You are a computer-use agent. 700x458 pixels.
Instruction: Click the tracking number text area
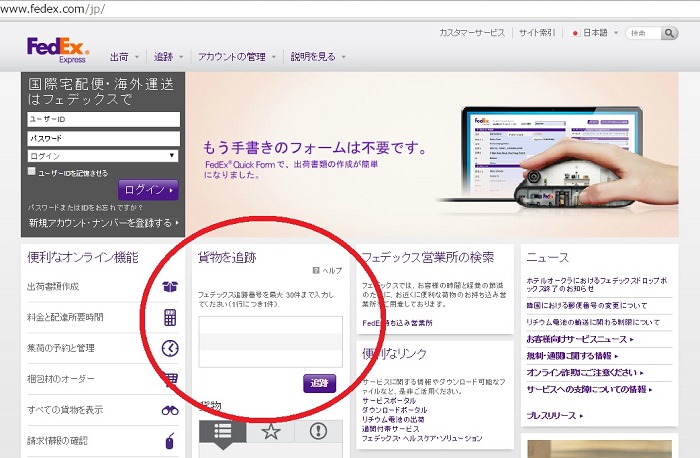[x=271, y=342]
